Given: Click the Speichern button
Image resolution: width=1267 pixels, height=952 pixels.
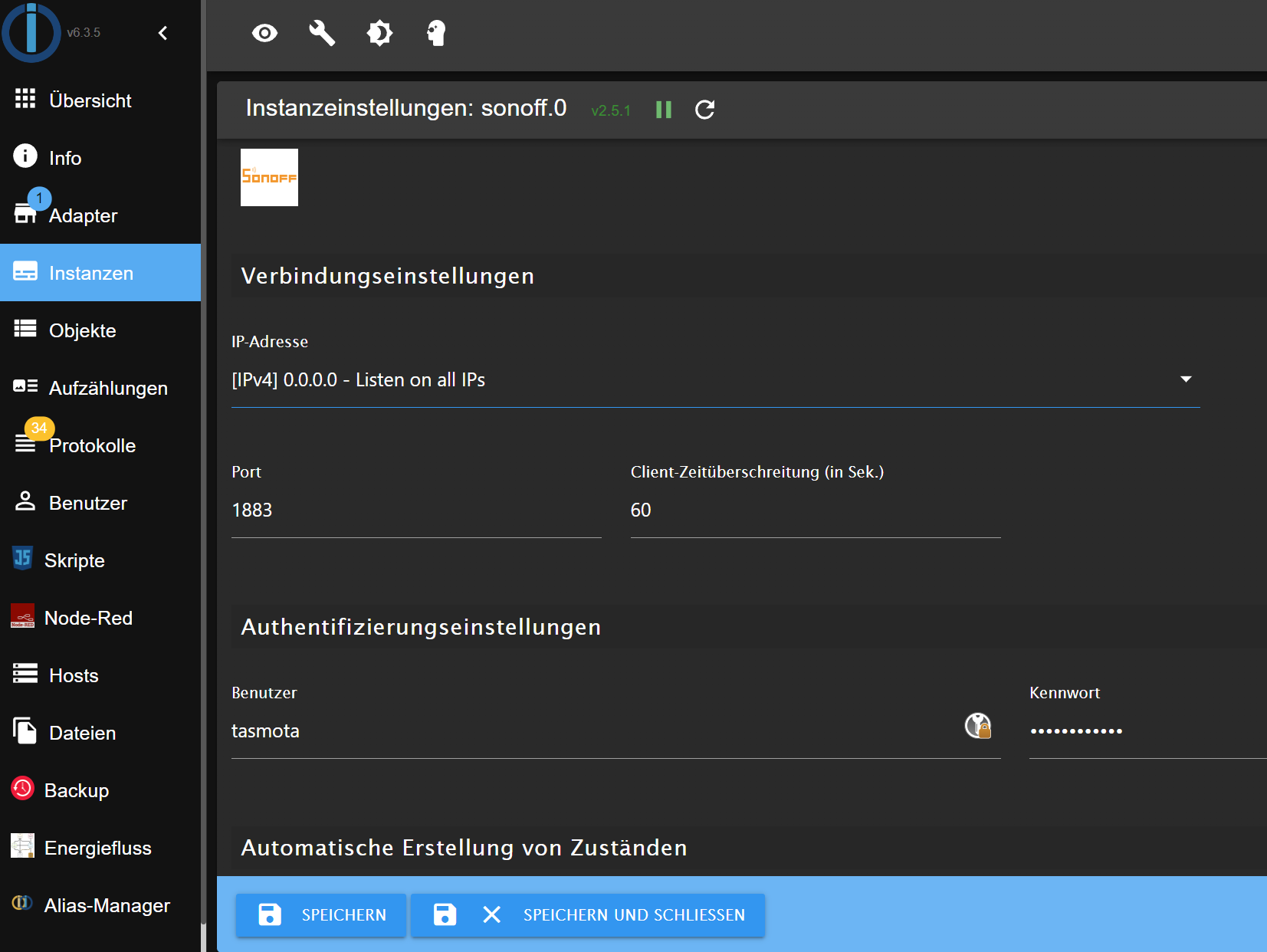Looking at the screenshot, I should [x=321, y=915].
